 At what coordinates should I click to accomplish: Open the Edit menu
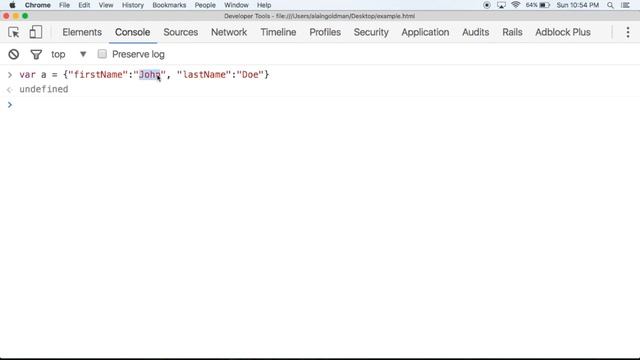pyautogui.click(x=84, y=5)
